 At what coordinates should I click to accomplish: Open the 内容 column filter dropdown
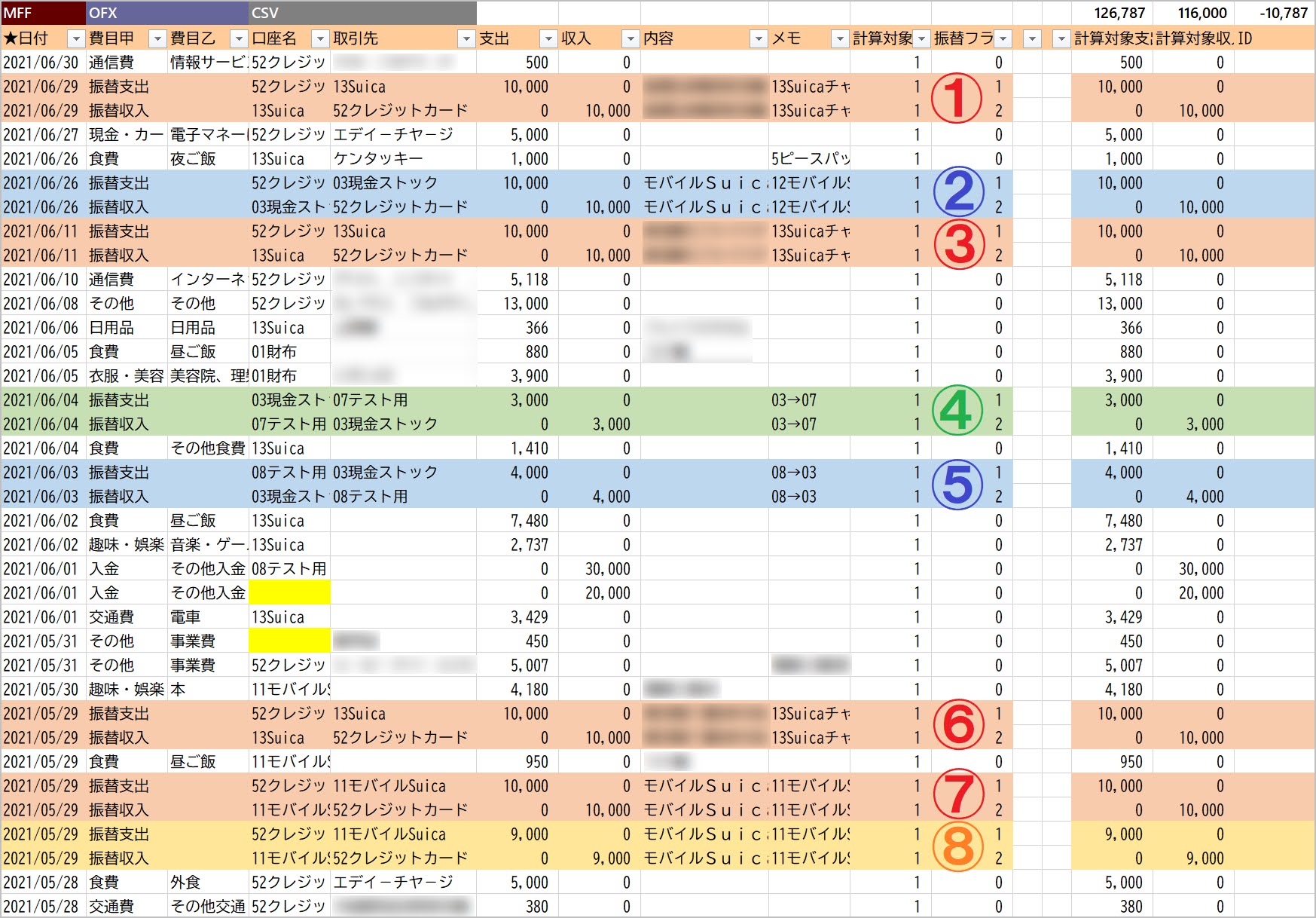tap(759, 38)
